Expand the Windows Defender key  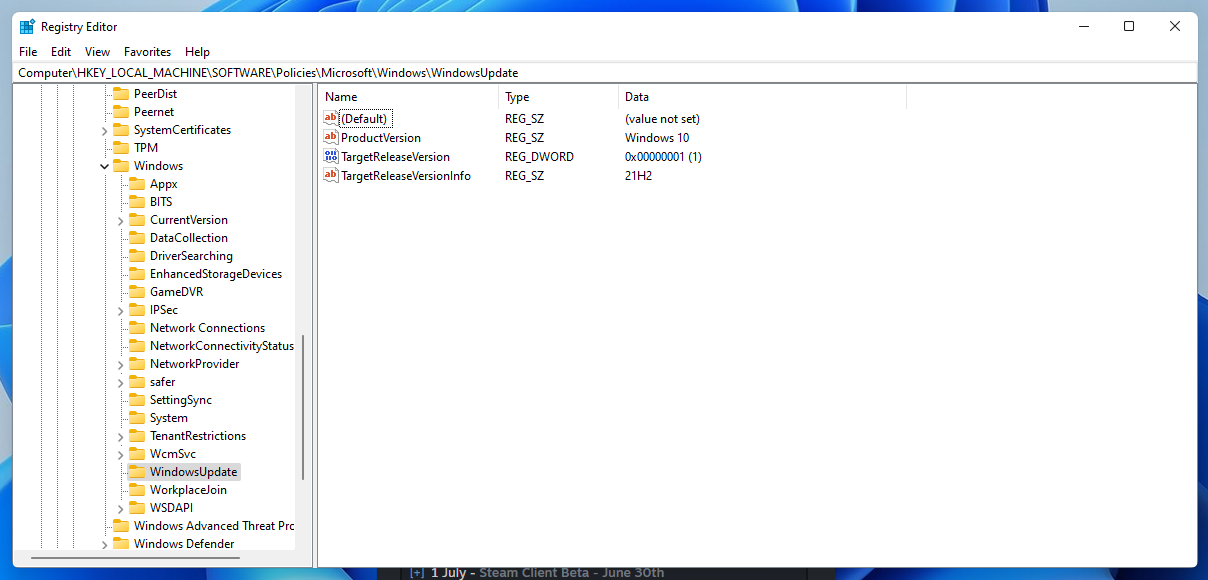click(x=105, y=544)
